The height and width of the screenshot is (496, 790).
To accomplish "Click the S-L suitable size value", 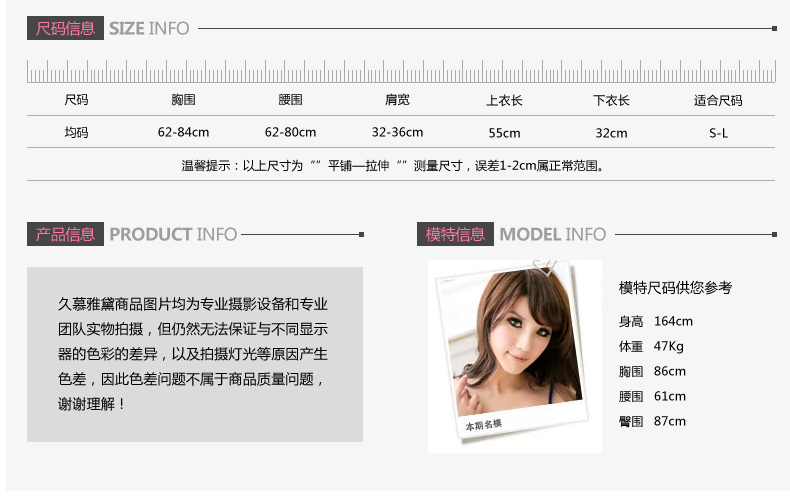I will [718, 133].
